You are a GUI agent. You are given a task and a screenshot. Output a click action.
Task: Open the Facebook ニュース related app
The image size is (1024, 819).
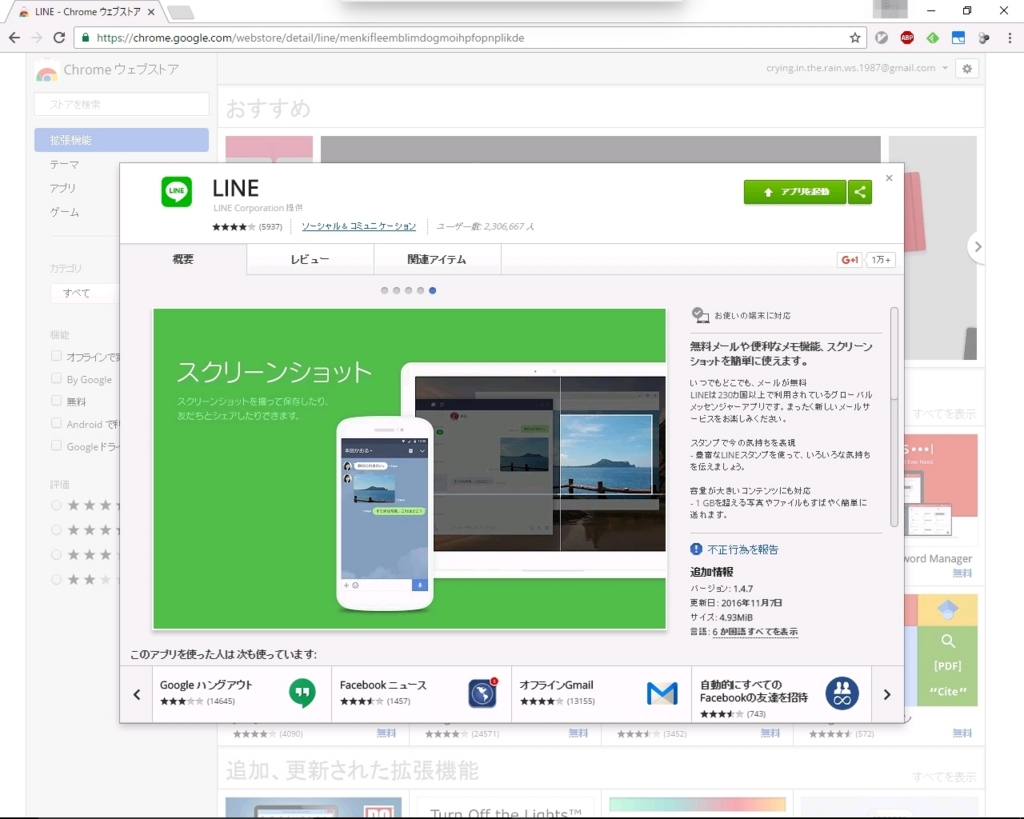(421, 694)
